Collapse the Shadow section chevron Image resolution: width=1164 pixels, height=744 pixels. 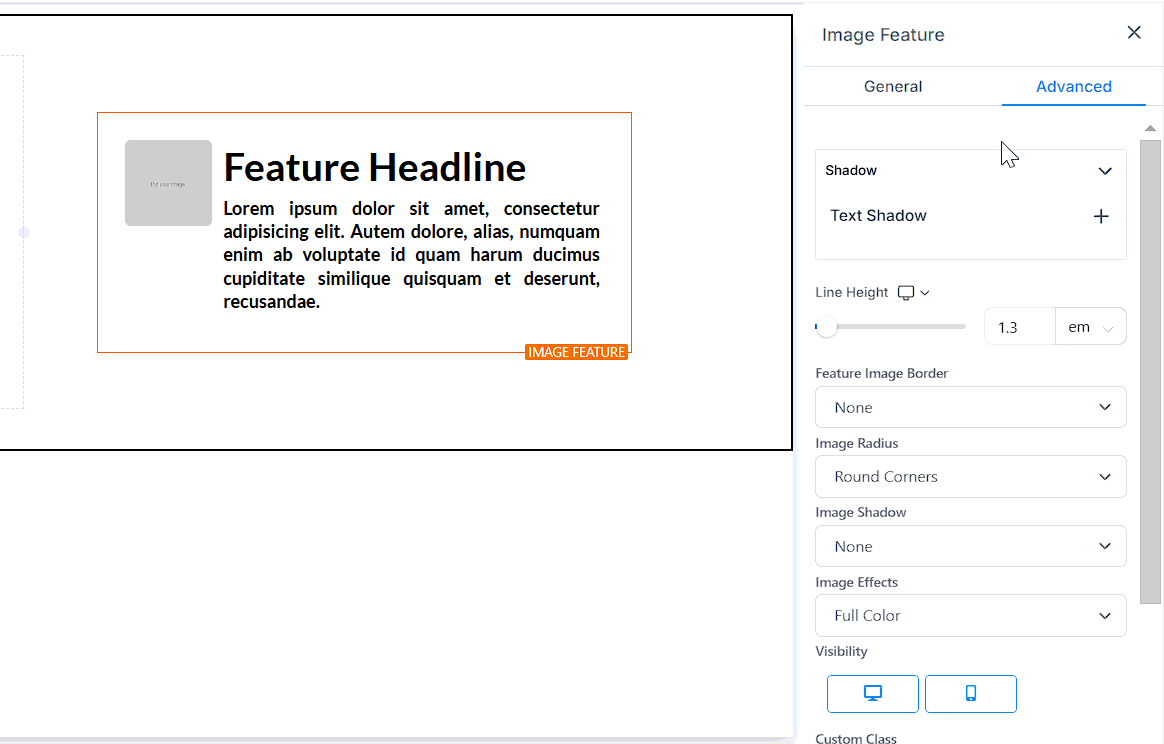point(1105,171)
